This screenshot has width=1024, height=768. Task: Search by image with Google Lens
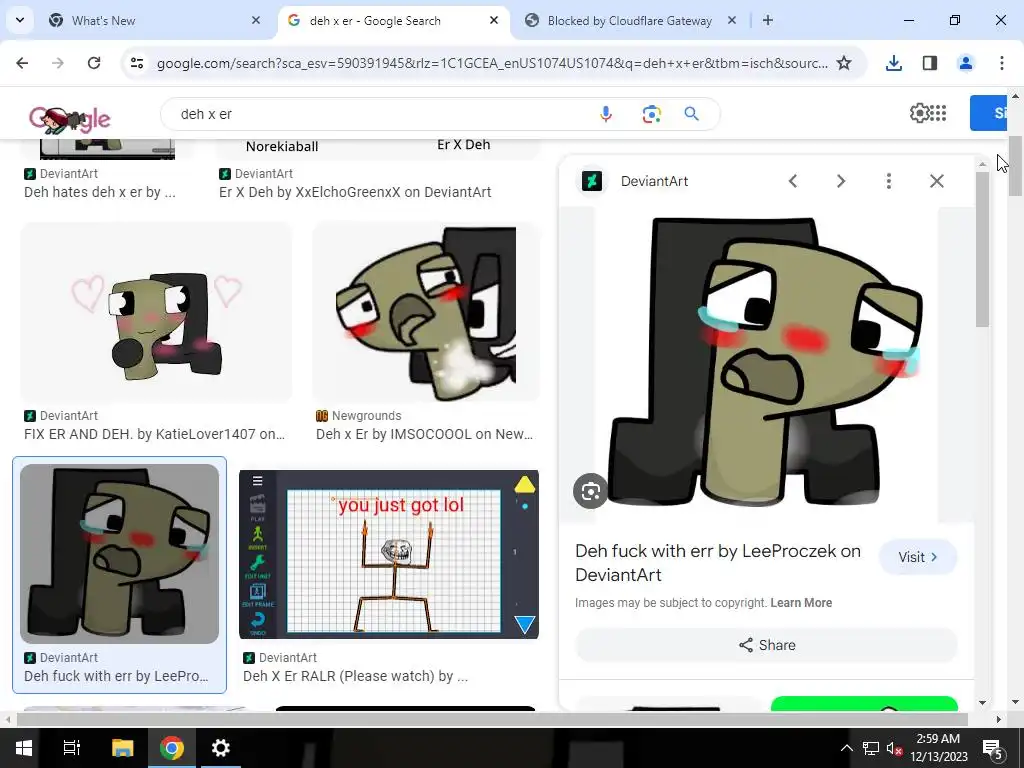(x=651, y=114)
